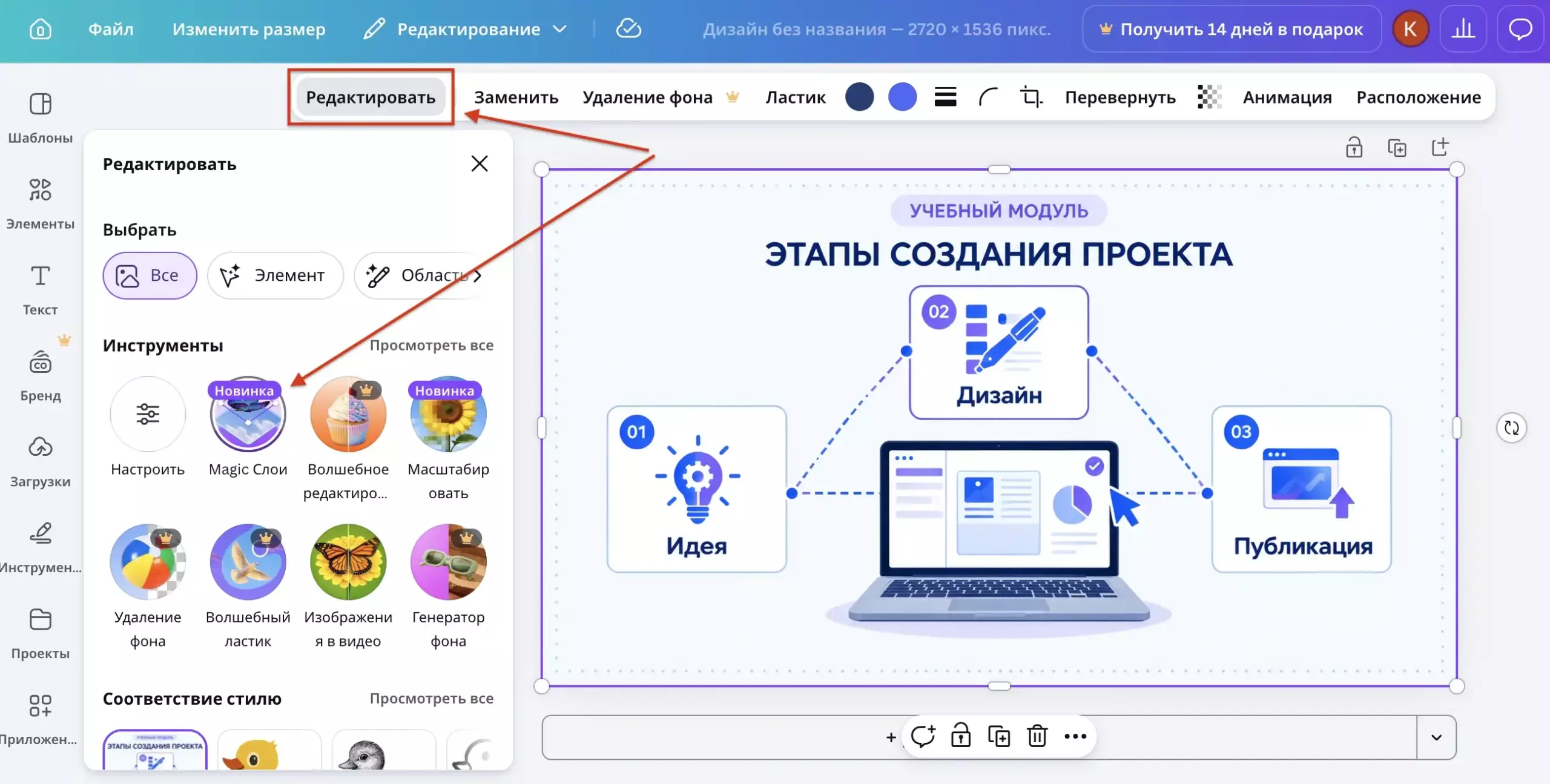
Task: Open the Загрузки sidebar tab
Action: pos(40,462)
